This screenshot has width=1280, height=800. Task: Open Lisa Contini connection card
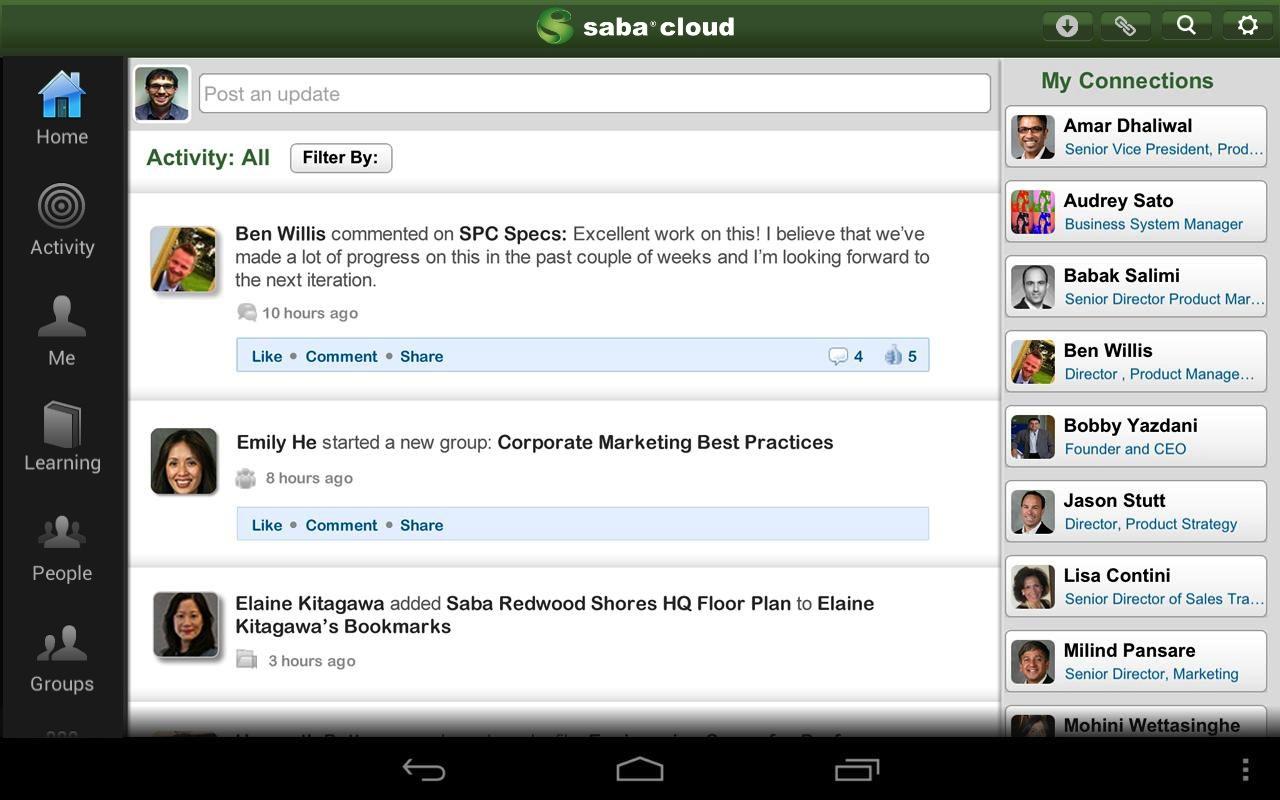pos(1136,586)
